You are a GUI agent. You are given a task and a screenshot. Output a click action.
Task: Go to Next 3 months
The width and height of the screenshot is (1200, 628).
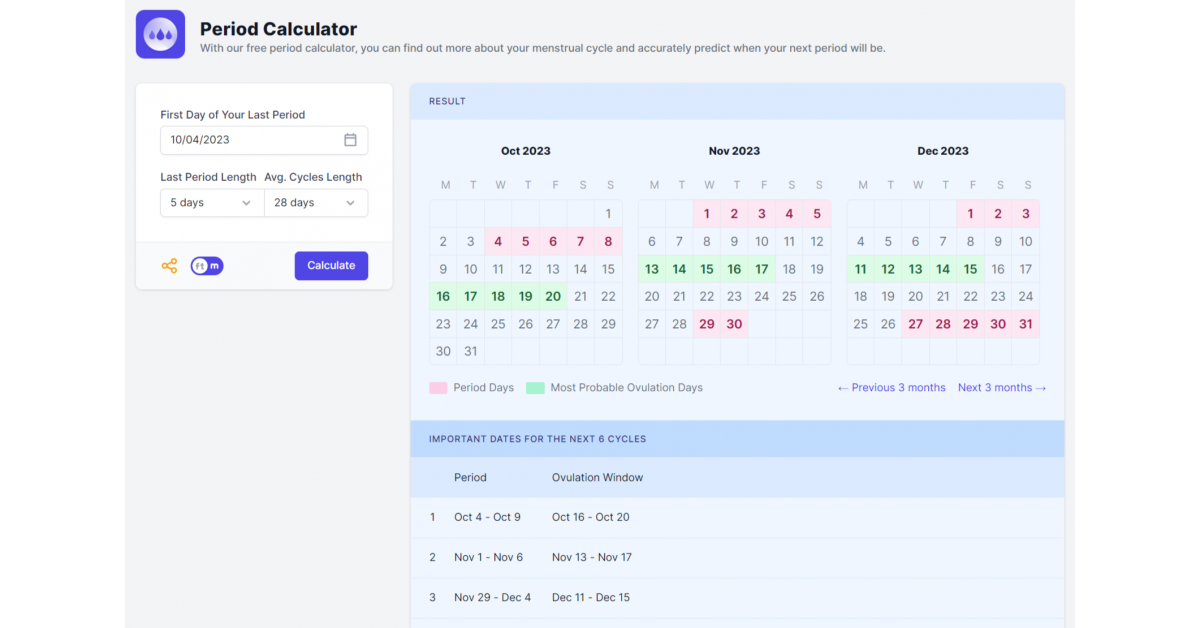point(1001,387)
